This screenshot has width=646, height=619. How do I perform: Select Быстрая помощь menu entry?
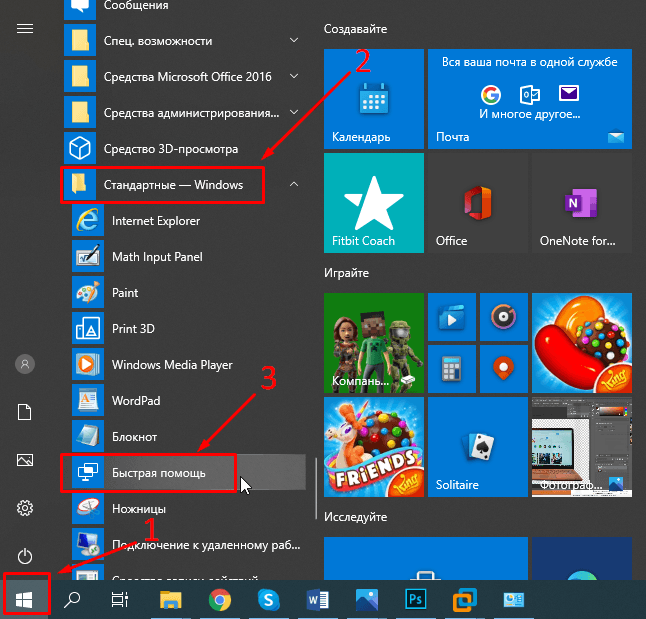click(x=158, y=473)
